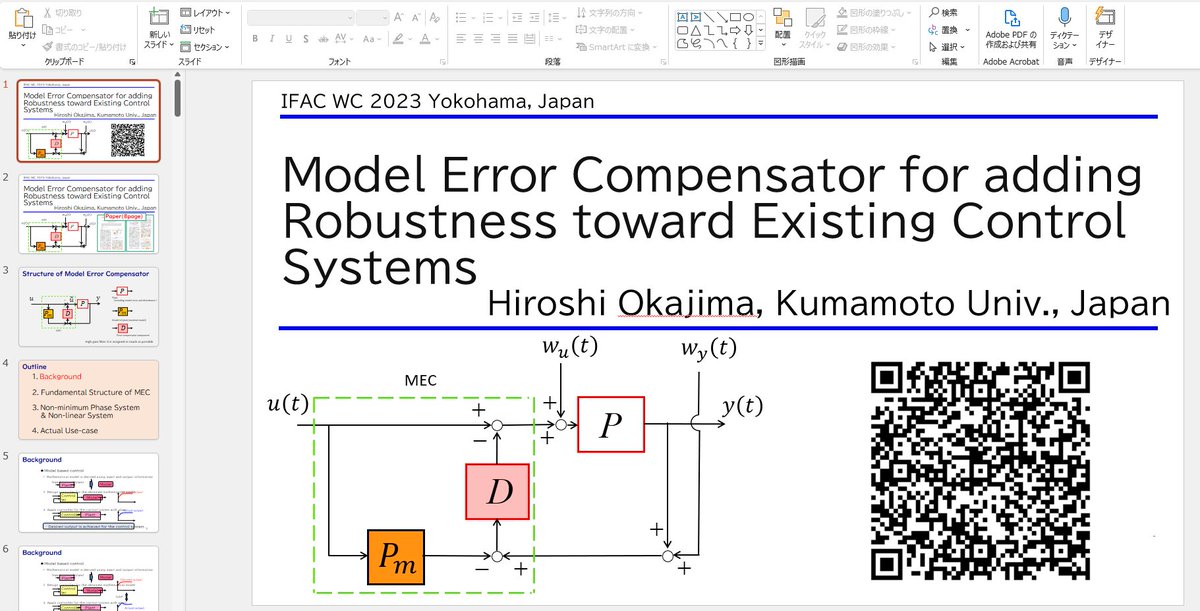Open Designer (デザイナー) pane

click(1104, 27)
